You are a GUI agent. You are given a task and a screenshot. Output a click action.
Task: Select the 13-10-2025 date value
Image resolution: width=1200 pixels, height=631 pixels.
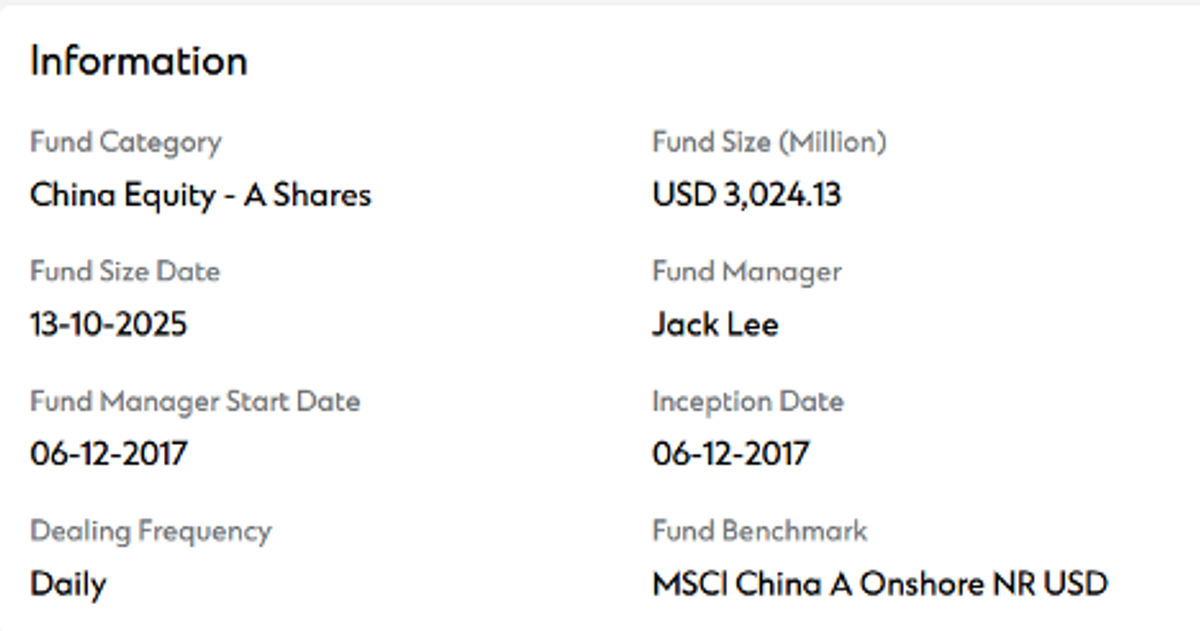pos(108,324)
